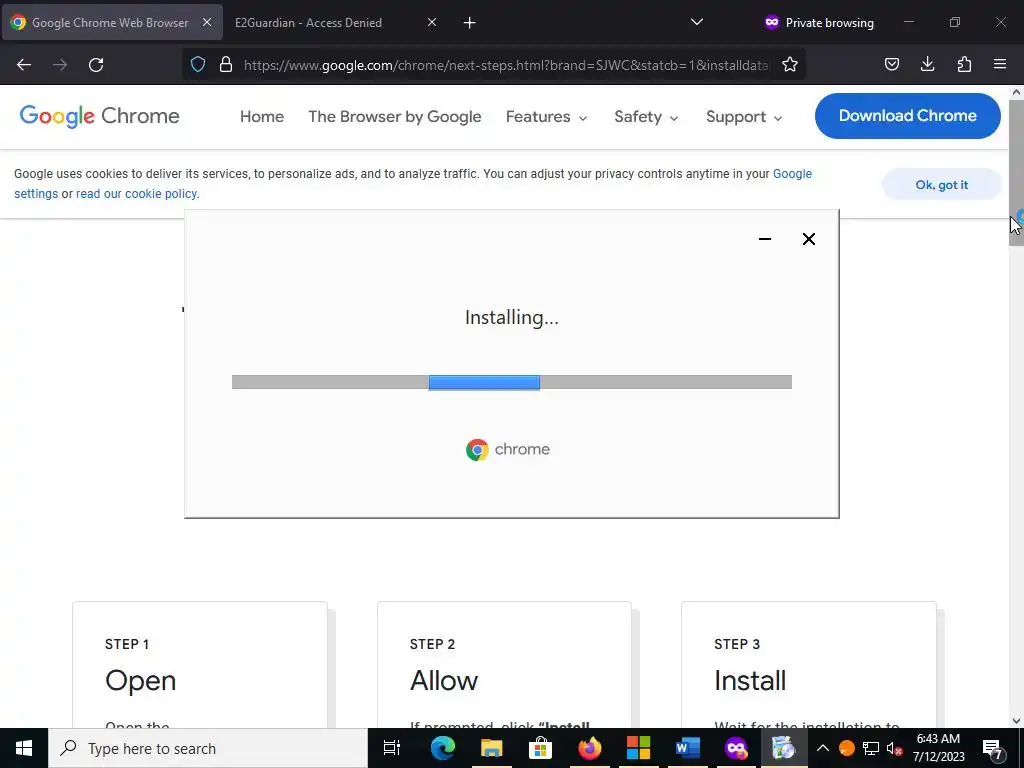Image resolution: width=1024 pixels, height=768 pixels.
Task: Click the STEP 3 Install card
Action: (808, 665)
